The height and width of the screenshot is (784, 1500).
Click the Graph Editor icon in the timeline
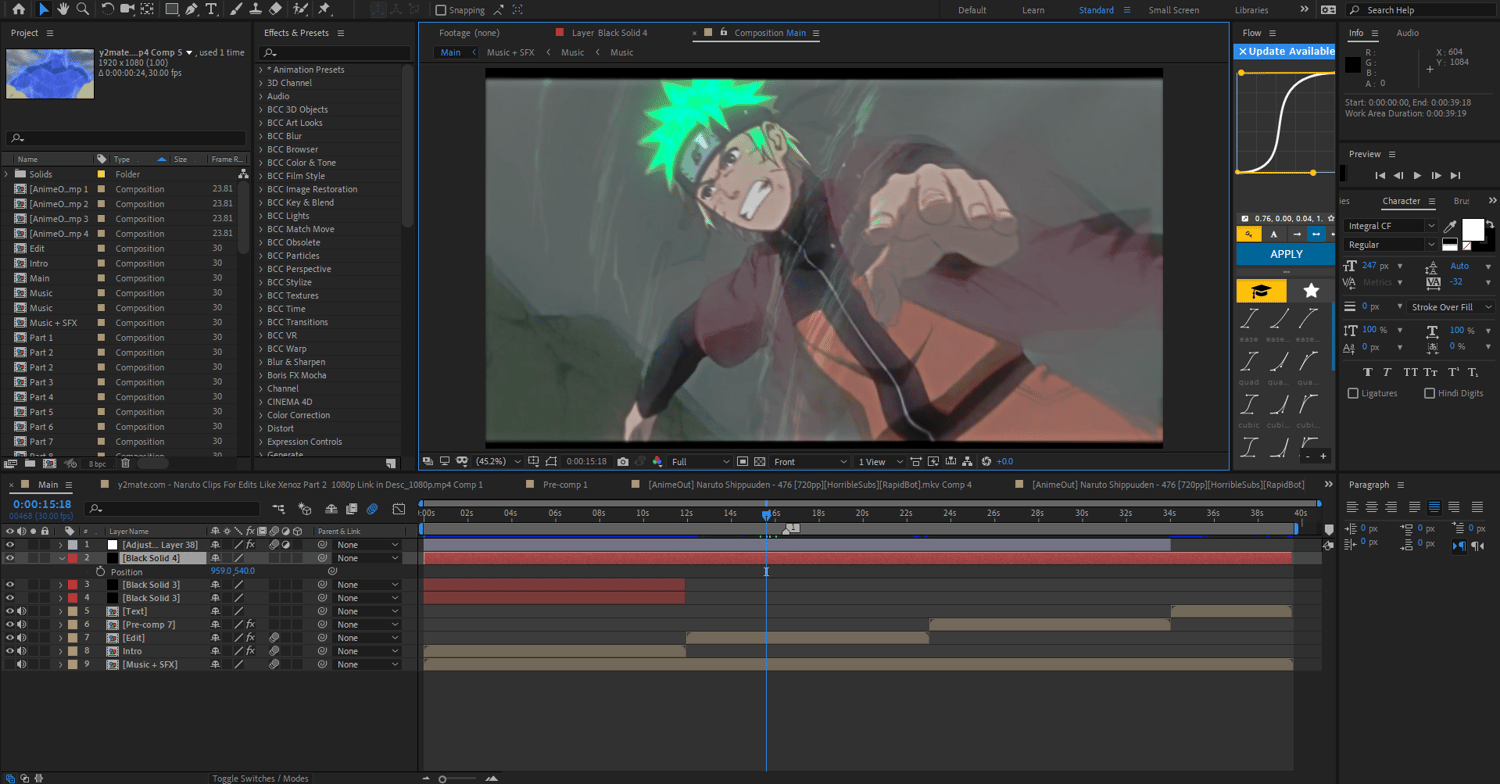tap(398, 509)
